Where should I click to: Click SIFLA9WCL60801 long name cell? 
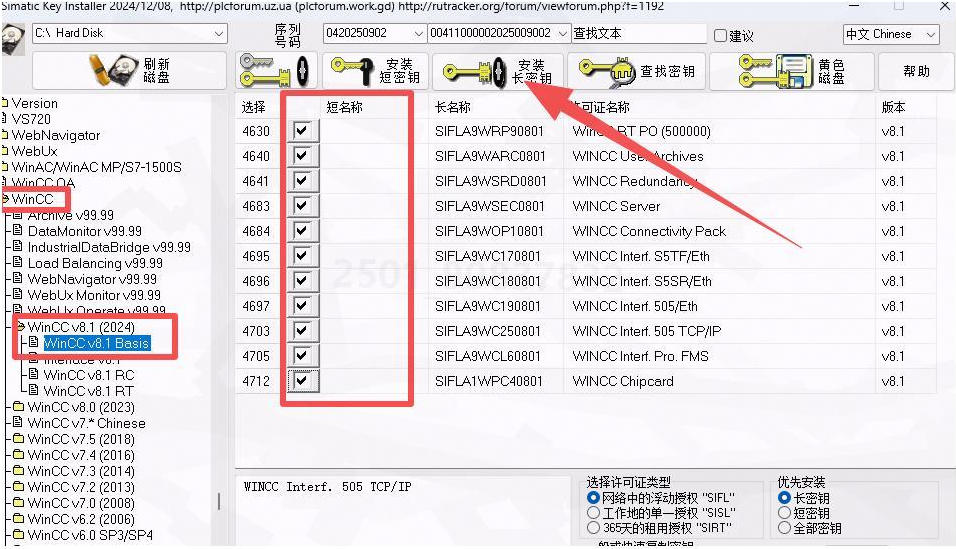click(x=490, y=356)
